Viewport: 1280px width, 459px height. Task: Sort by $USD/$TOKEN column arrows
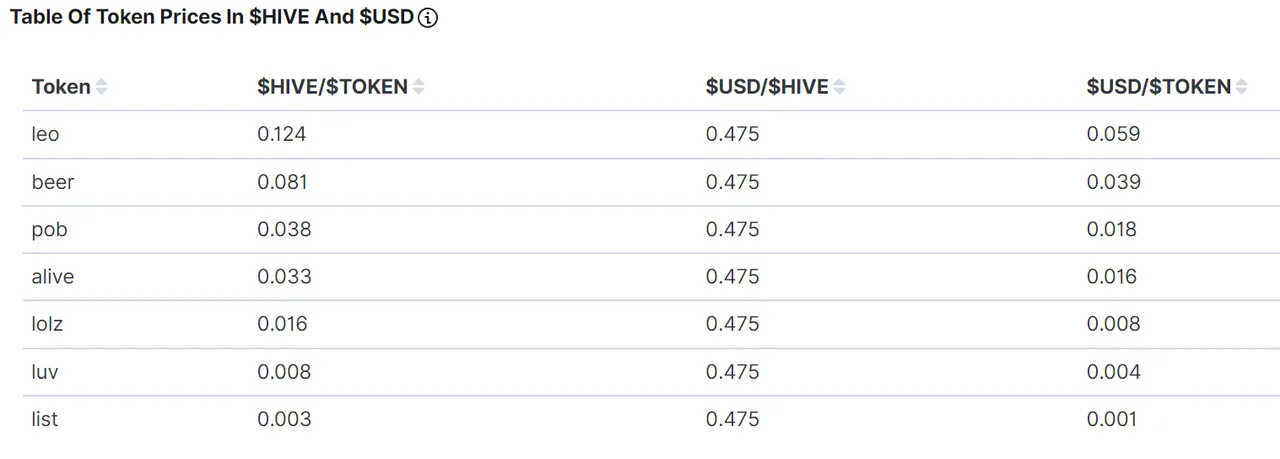[1241, 87]
